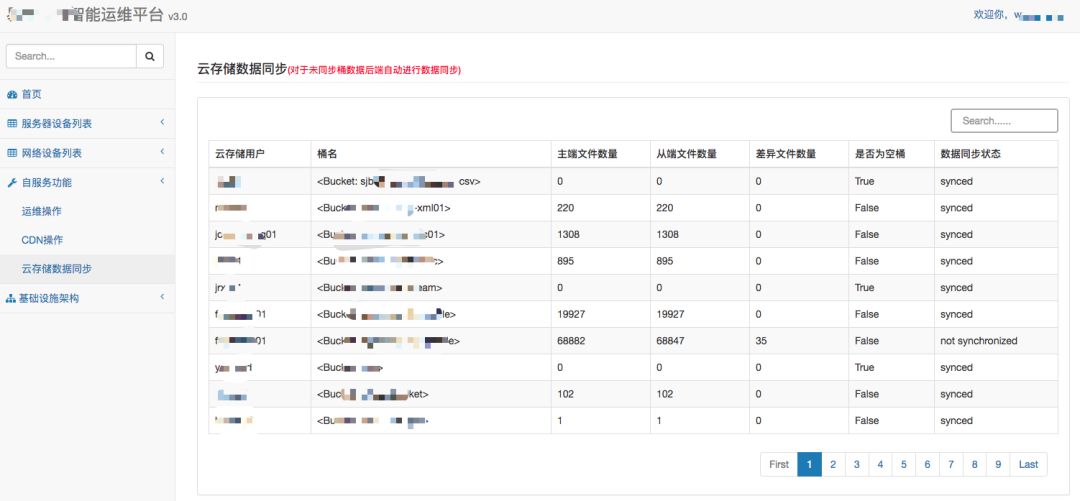This screenshot has width=1080, height=501.
Task: Click the bucket name ending in xml01>
Action: (x=384, y=208)
